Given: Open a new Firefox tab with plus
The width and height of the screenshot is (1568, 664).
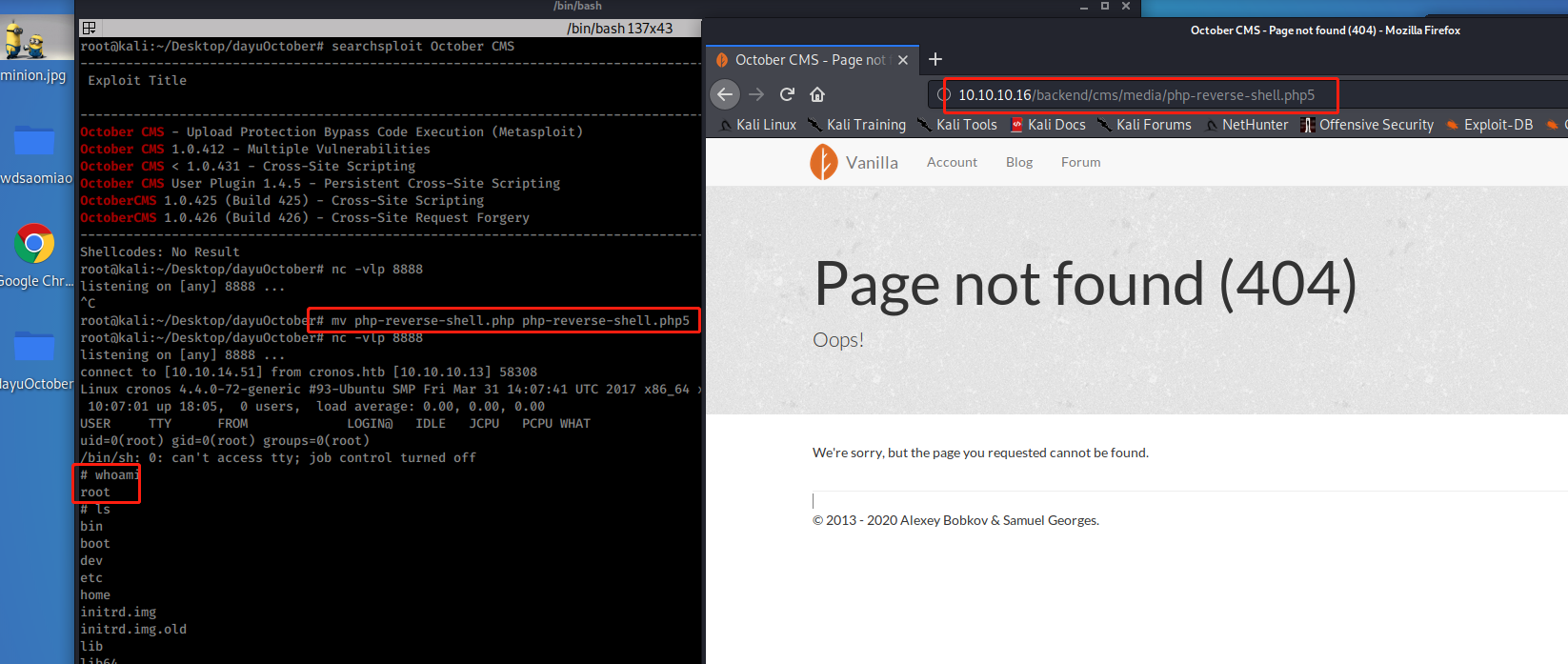Looking at the screenshot, I should point(935,59).
